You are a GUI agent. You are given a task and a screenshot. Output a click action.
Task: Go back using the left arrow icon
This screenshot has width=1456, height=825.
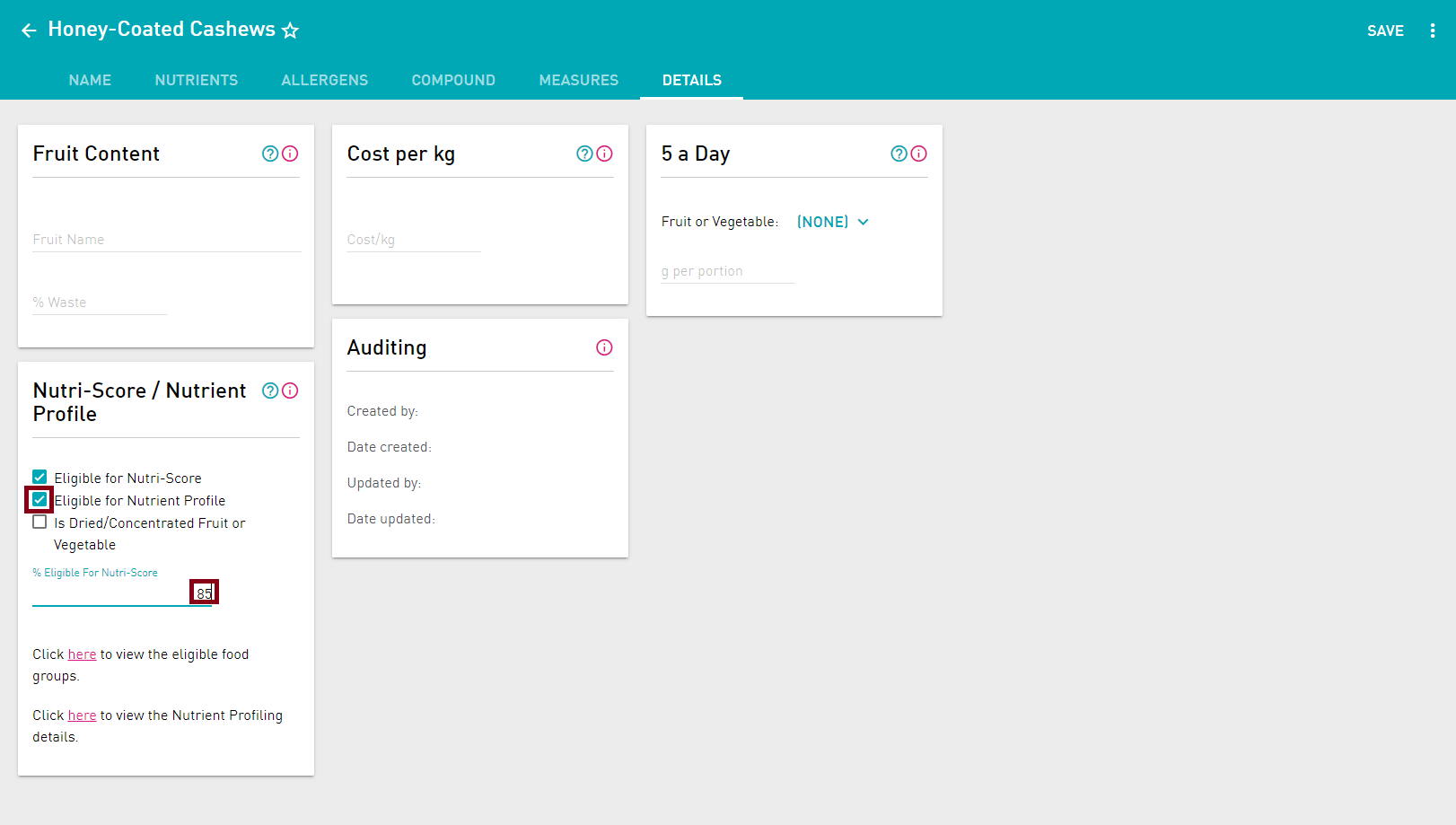pyautogui.click(x=29, y=31)
